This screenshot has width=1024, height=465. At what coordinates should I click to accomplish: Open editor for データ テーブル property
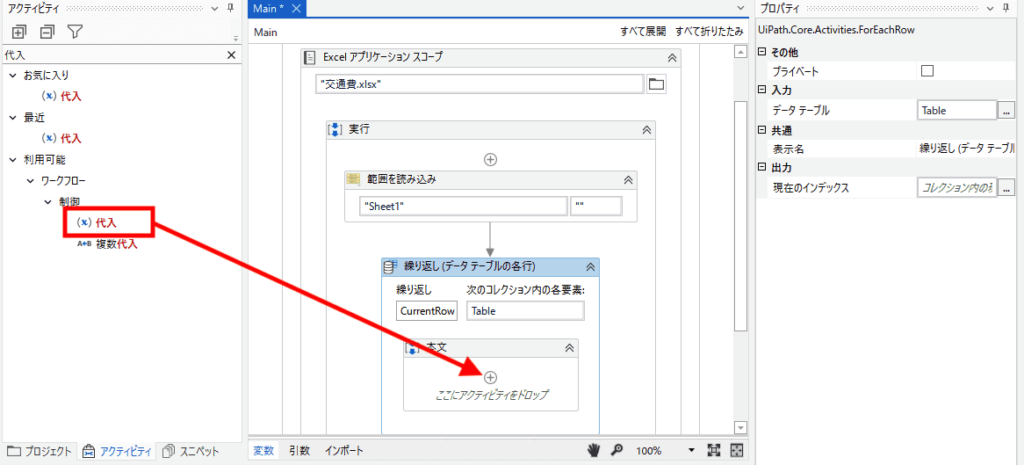click(x=1006, y=110)
